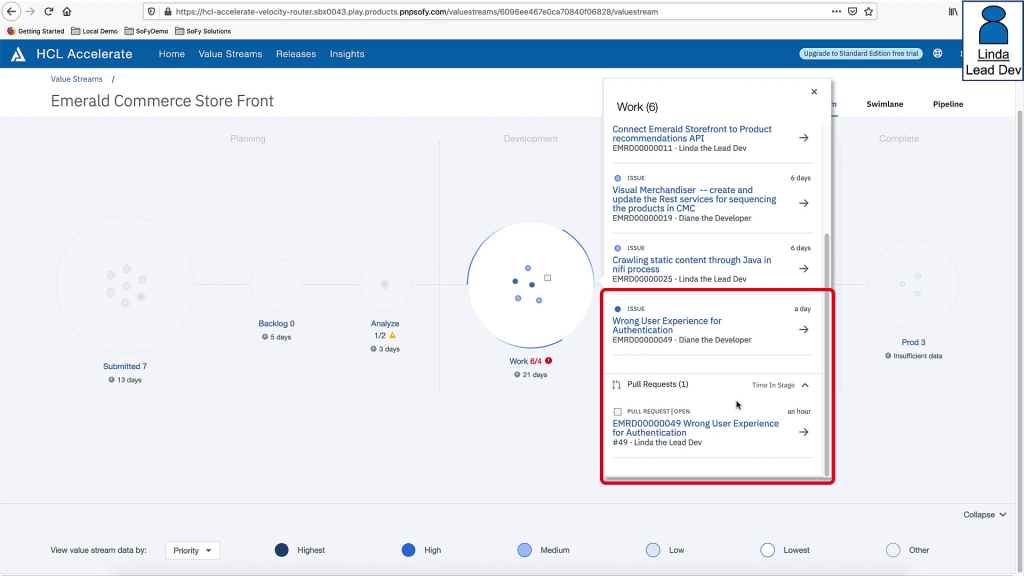This screenshot has height=576, width=1024.
Task: Open arrow for Crawling static content issue
Action: pyautogui.click(x=803, y=269)
